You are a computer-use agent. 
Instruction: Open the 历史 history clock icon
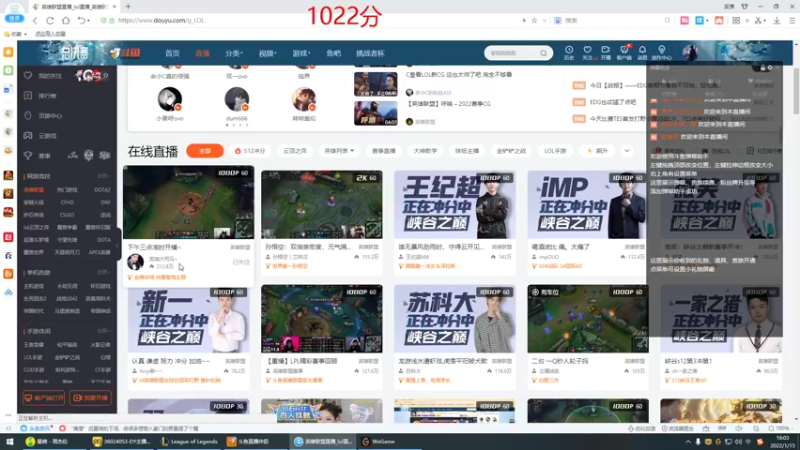[568, 52]
